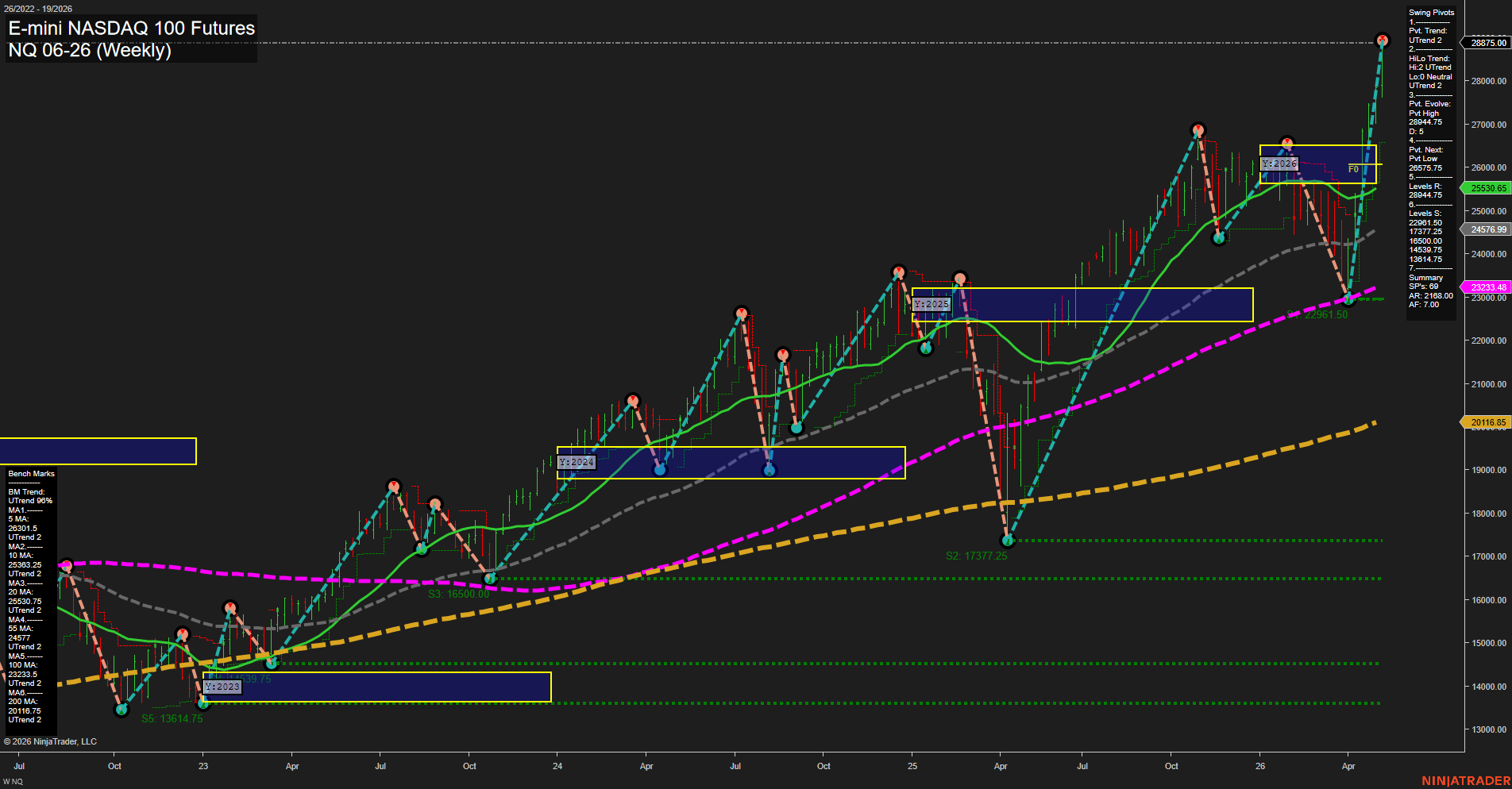Select the S3: 16500.00 support label
Viewport: 1512px width, 789px height.
459,594
